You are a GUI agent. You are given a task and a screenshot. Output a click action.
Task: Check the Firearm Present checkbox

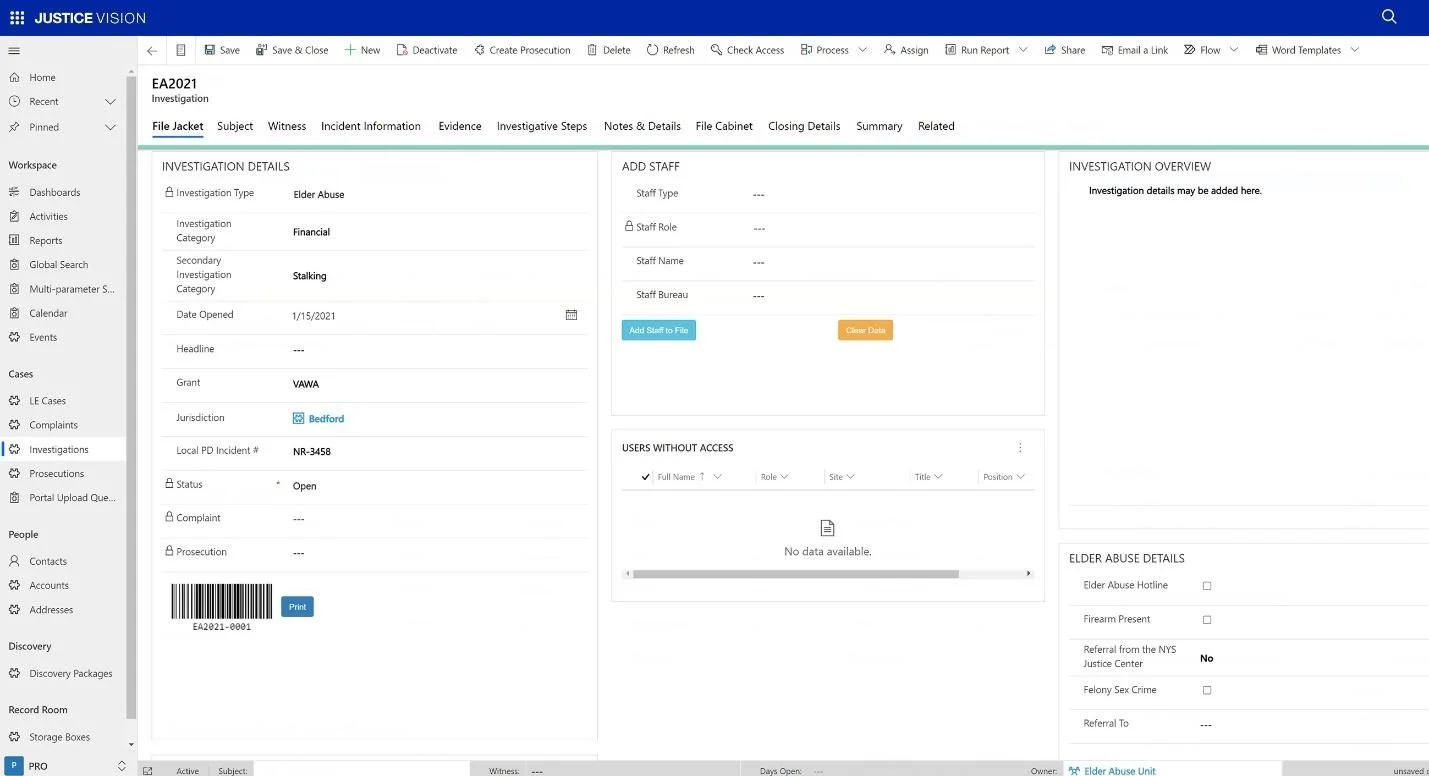[x=1207, y=620]
